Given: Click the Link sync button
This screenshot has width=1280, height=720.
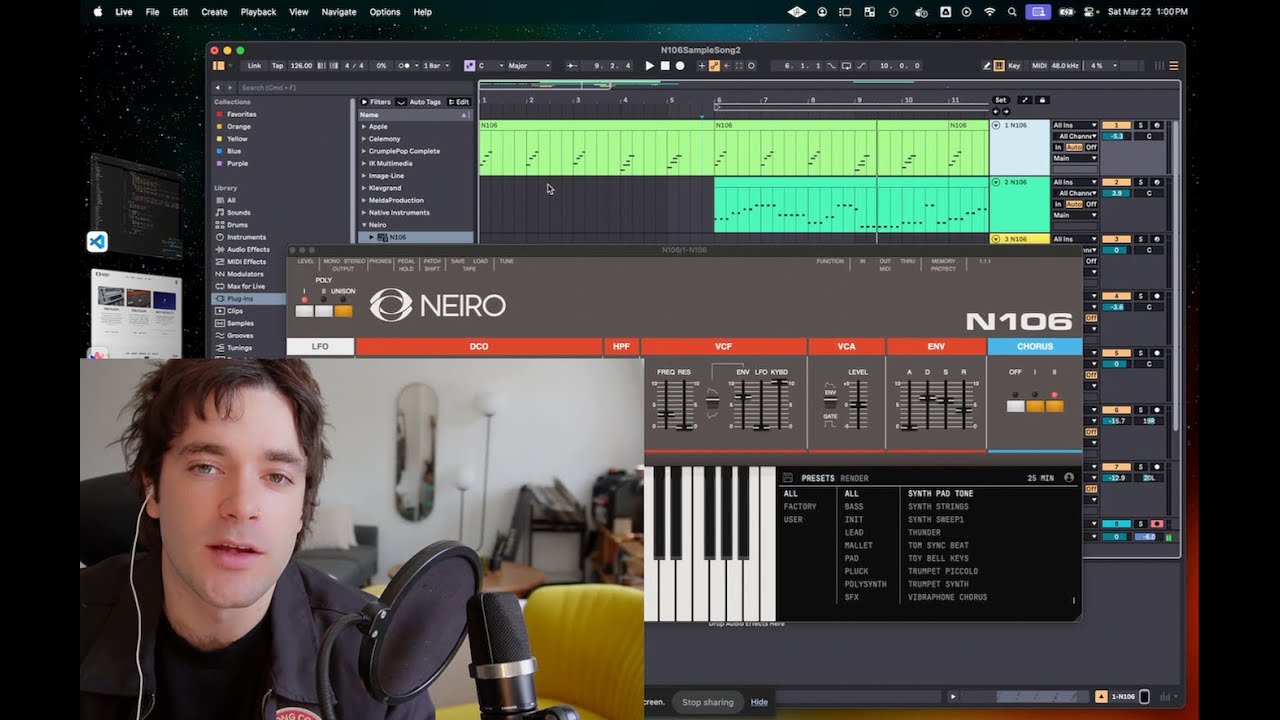Looking at the screenshot, I should pyautogui.click(x=254, y=66).
